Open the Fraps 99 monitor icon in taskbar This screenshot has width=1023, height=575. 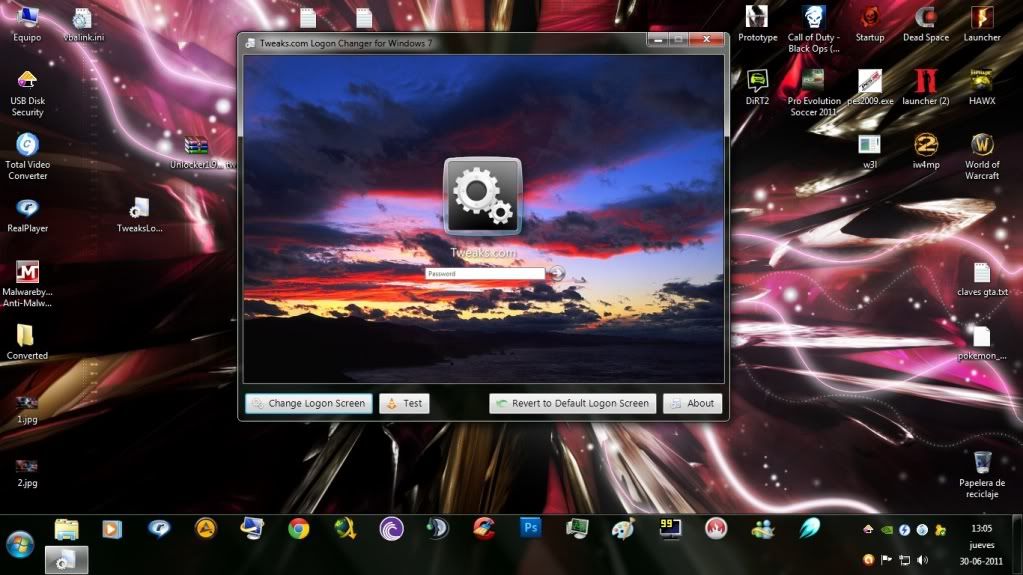670,529
